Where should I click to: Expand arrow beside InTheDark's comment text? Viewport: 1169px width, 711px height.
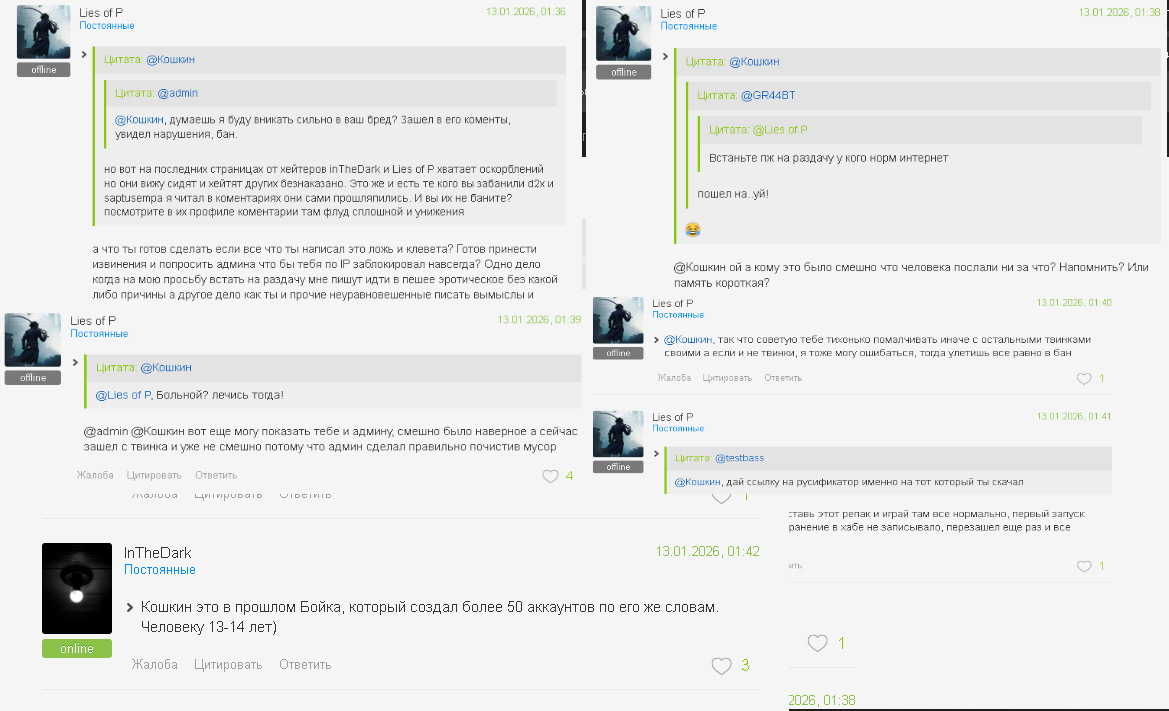(x=130, y=607)
